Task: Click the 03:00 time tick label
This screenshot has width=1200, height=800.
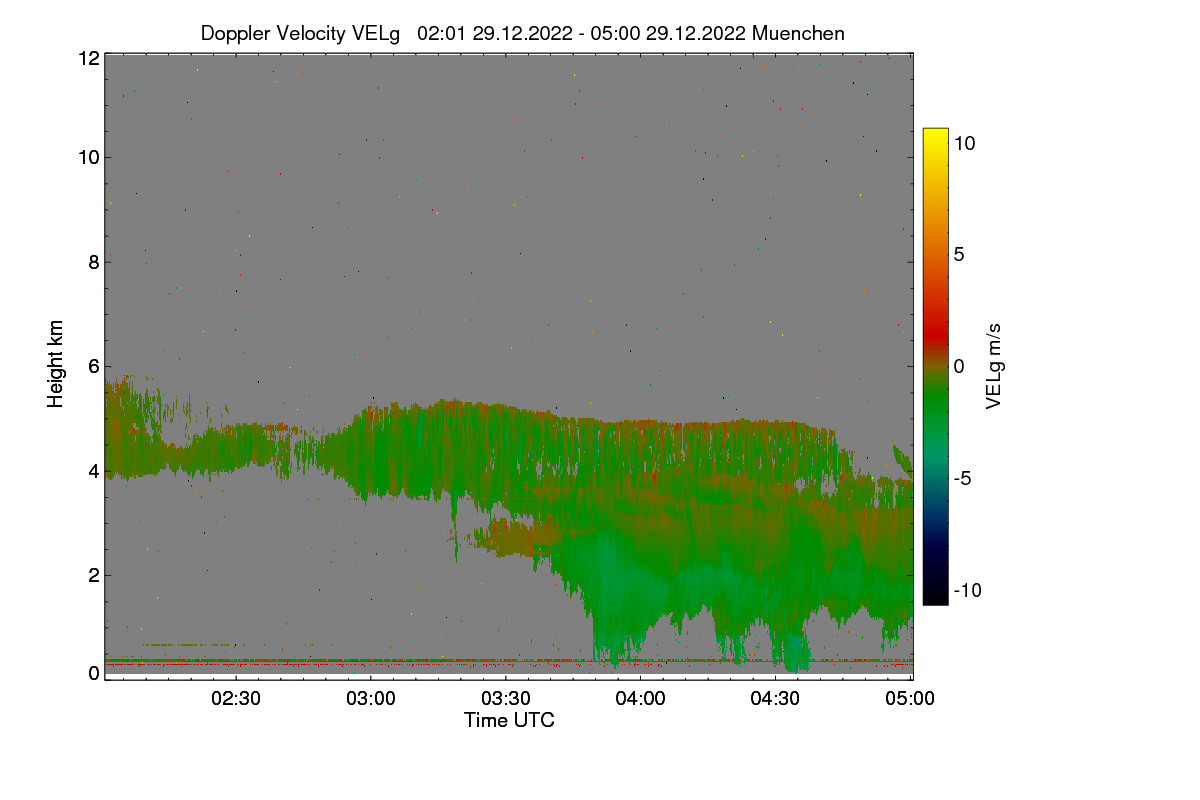Action: (x=372, y=699)
